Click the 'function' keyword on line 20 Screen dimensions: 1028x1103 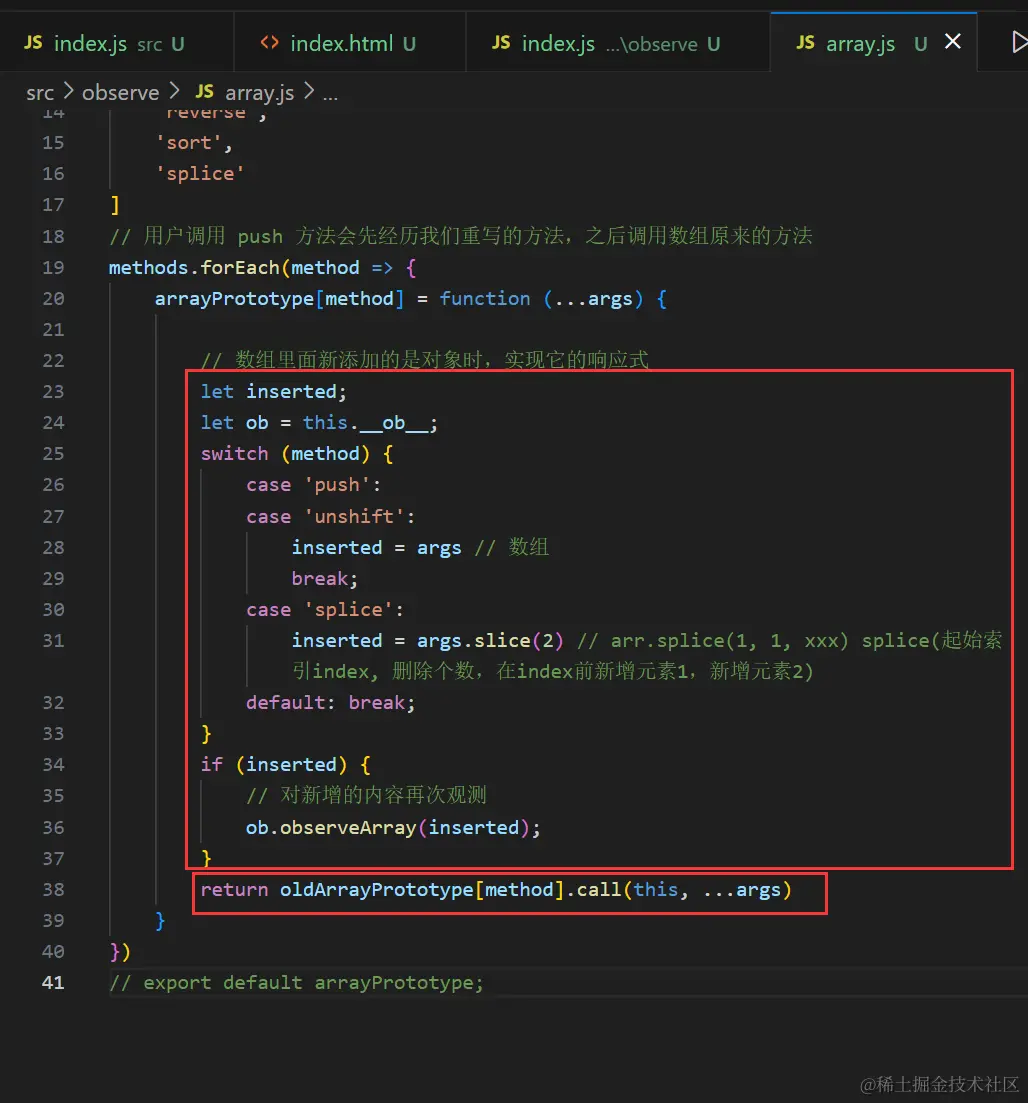point(485,299)
